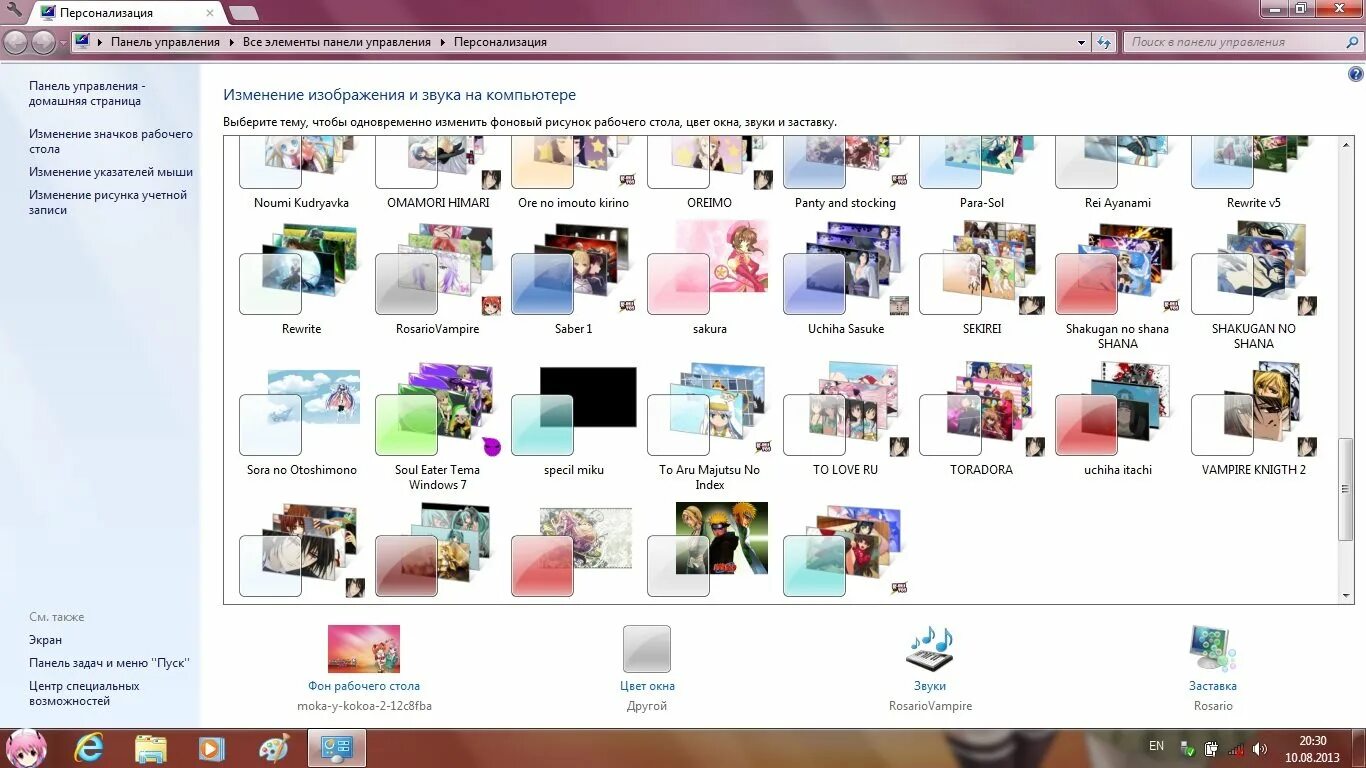Open Internet Explorer from the taskbar
Viewport: 1366px width, 768px height.
tap(89, 748)
